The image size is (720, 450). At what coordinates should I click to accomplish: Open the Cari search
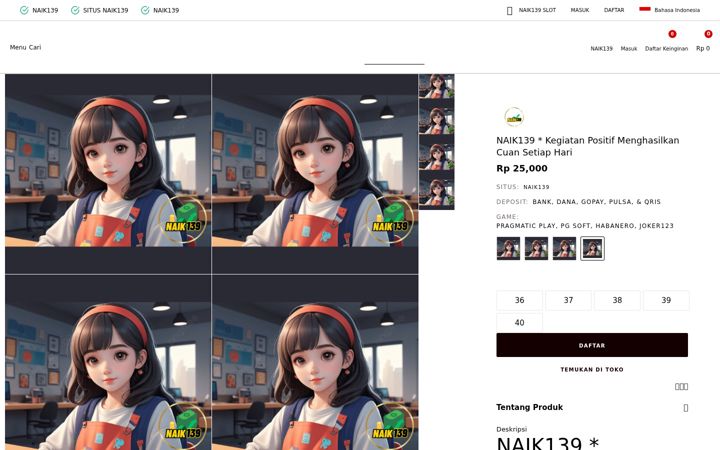coord(35,47)
